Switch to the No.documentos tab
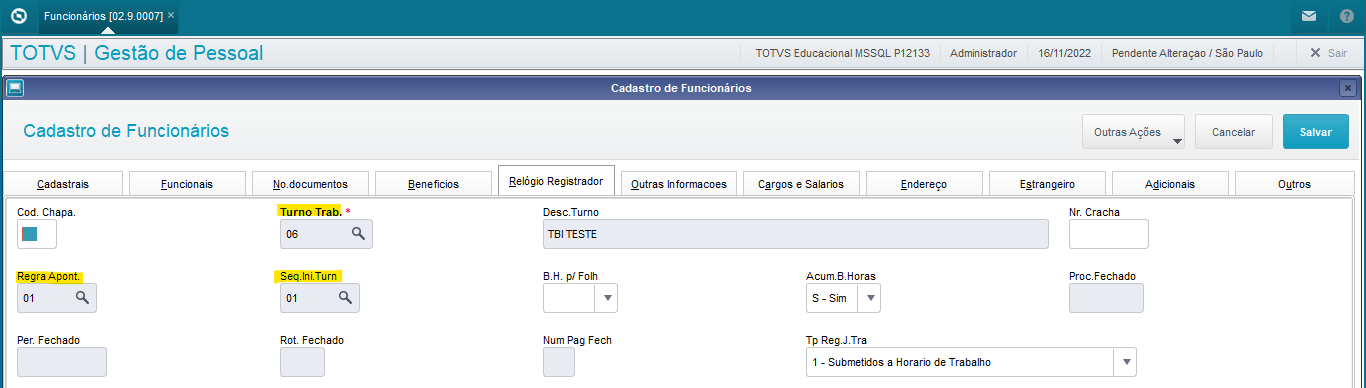1366x388 pixels. click(x=310, y=184)
